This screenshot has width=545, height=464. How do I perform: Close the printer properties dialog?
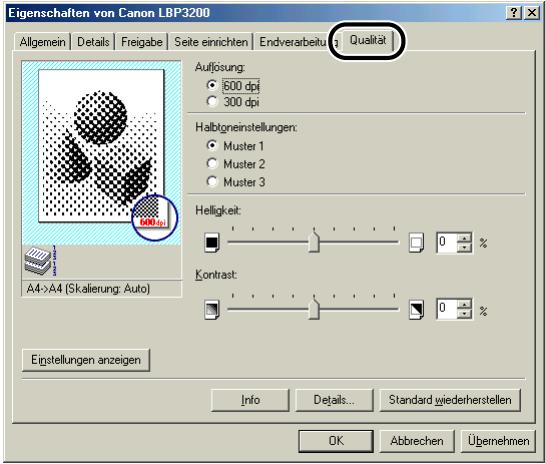(x=532, y=13)
